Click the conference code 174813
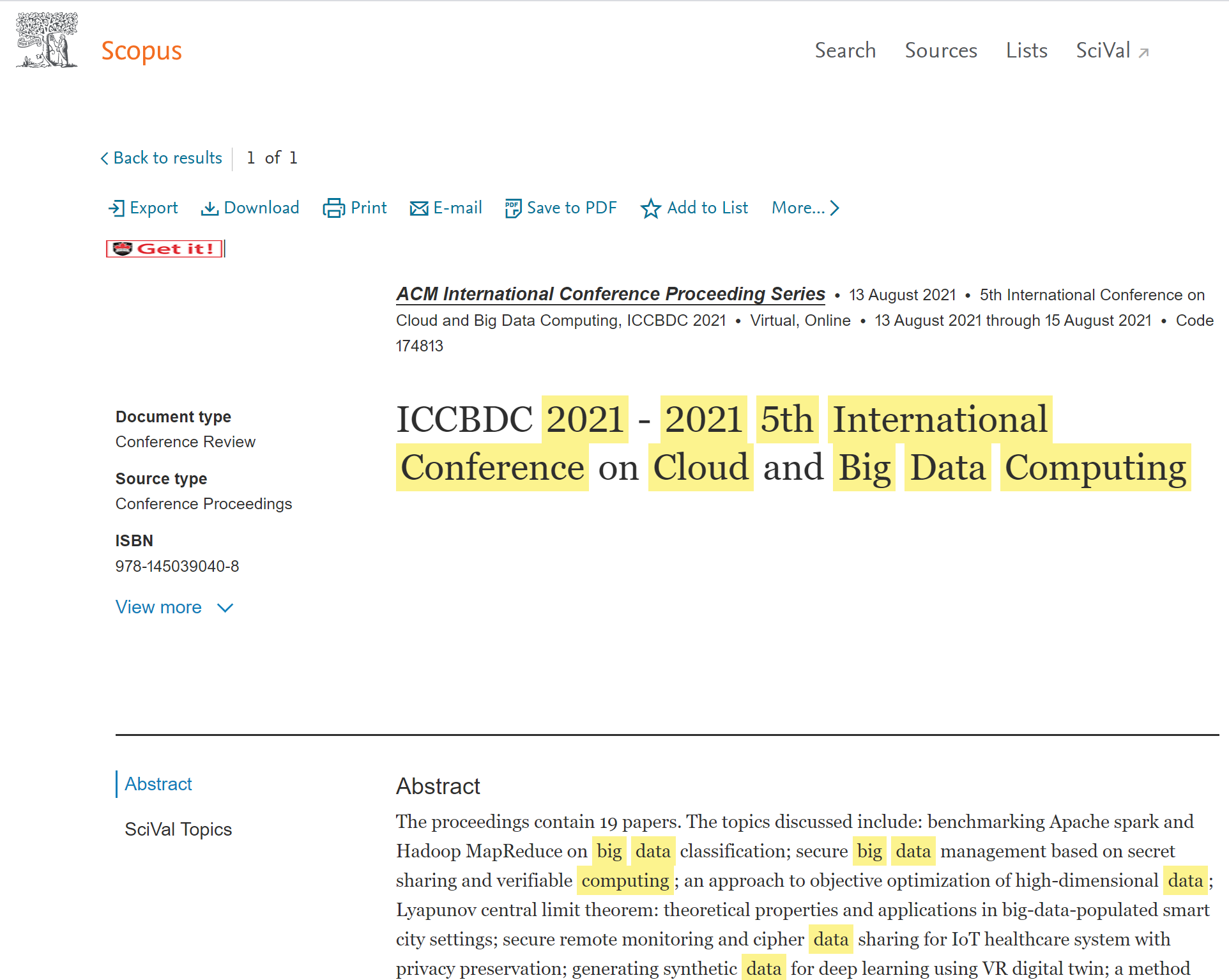Image resolution: width=1229 pixels, height=980 pixels. click(x=420, y=346)
